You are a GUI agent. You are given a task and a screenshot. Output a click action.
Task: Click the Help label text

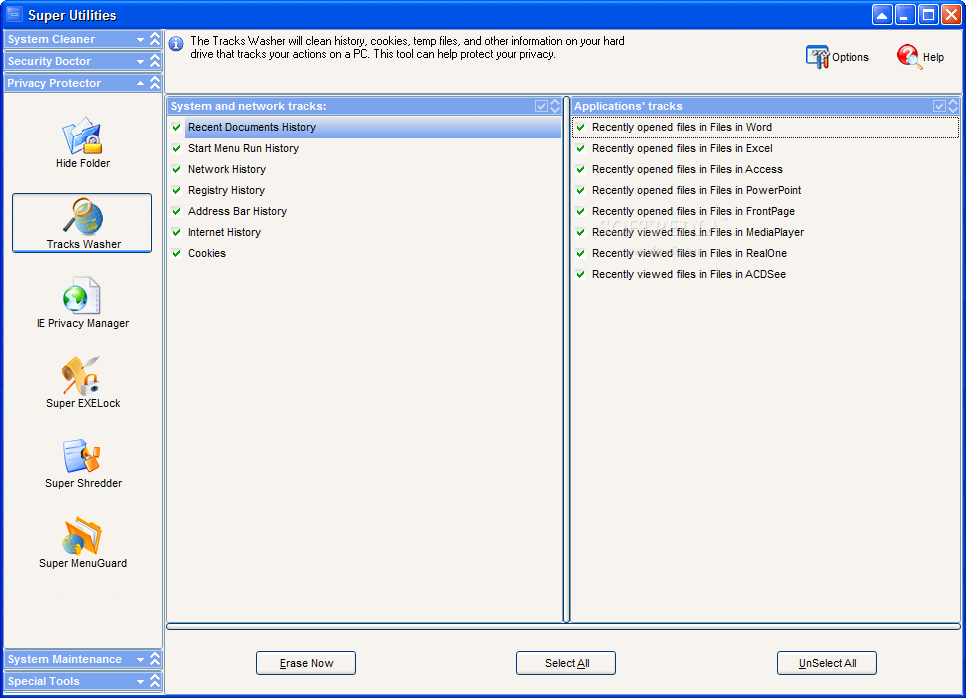pos(933,57)
